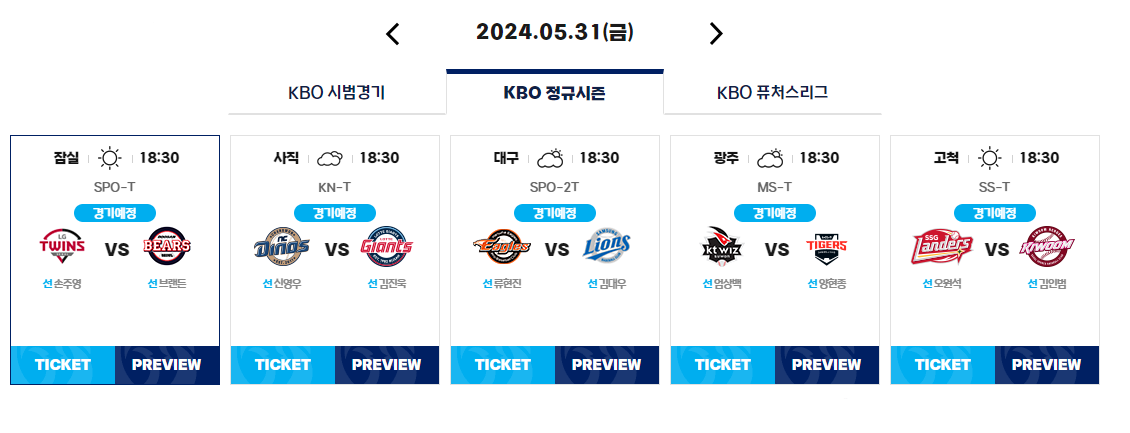1130x433 pixels.
Task: Open TICKET for the 잠실 game
Action: click(63, 365)
